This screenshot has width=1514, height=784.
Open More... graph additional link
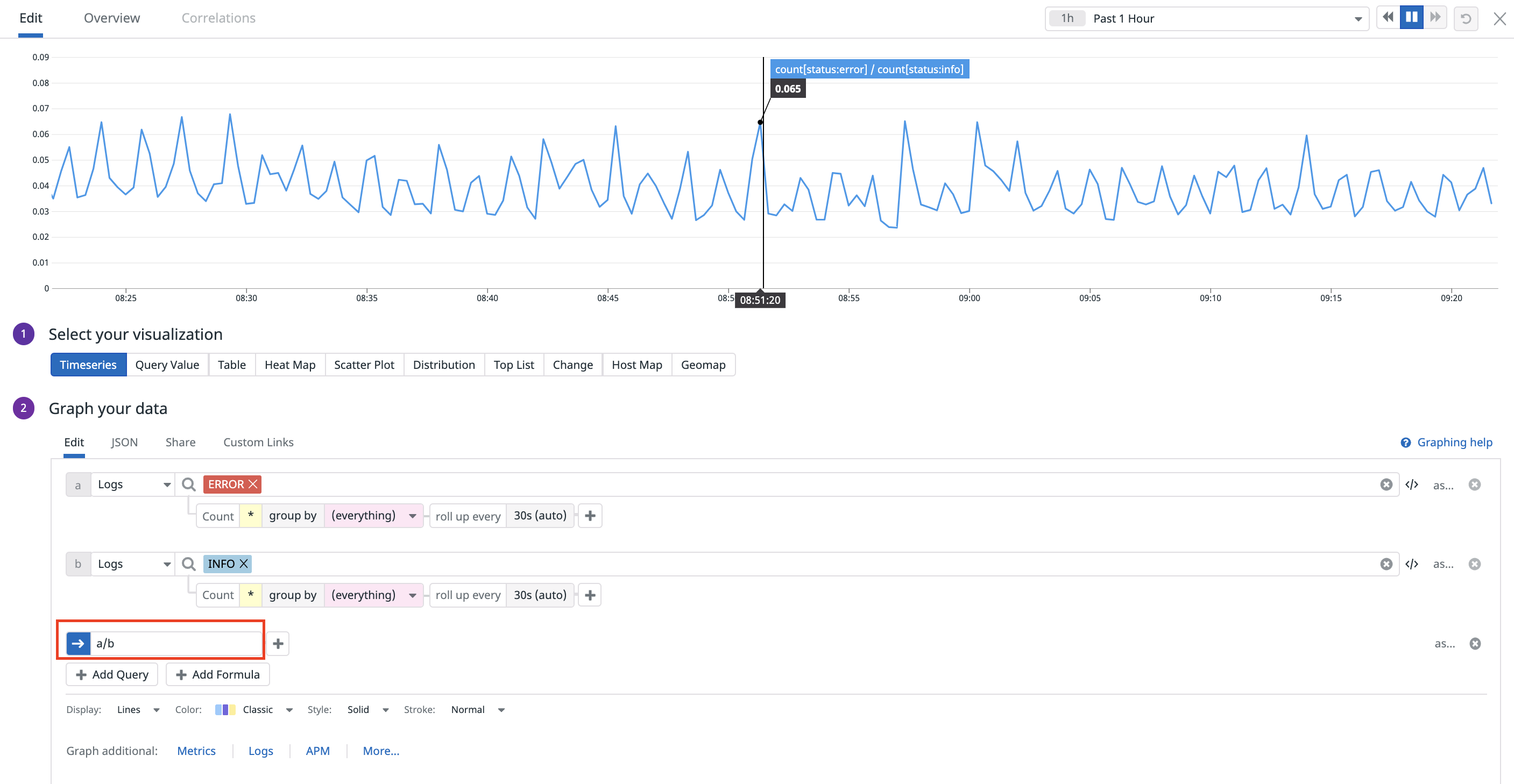click(x=381, y=751)
